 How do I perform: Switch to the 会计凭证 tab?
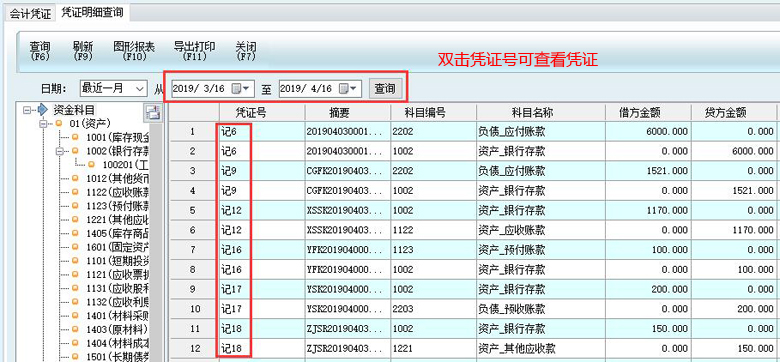click(30, 13)
